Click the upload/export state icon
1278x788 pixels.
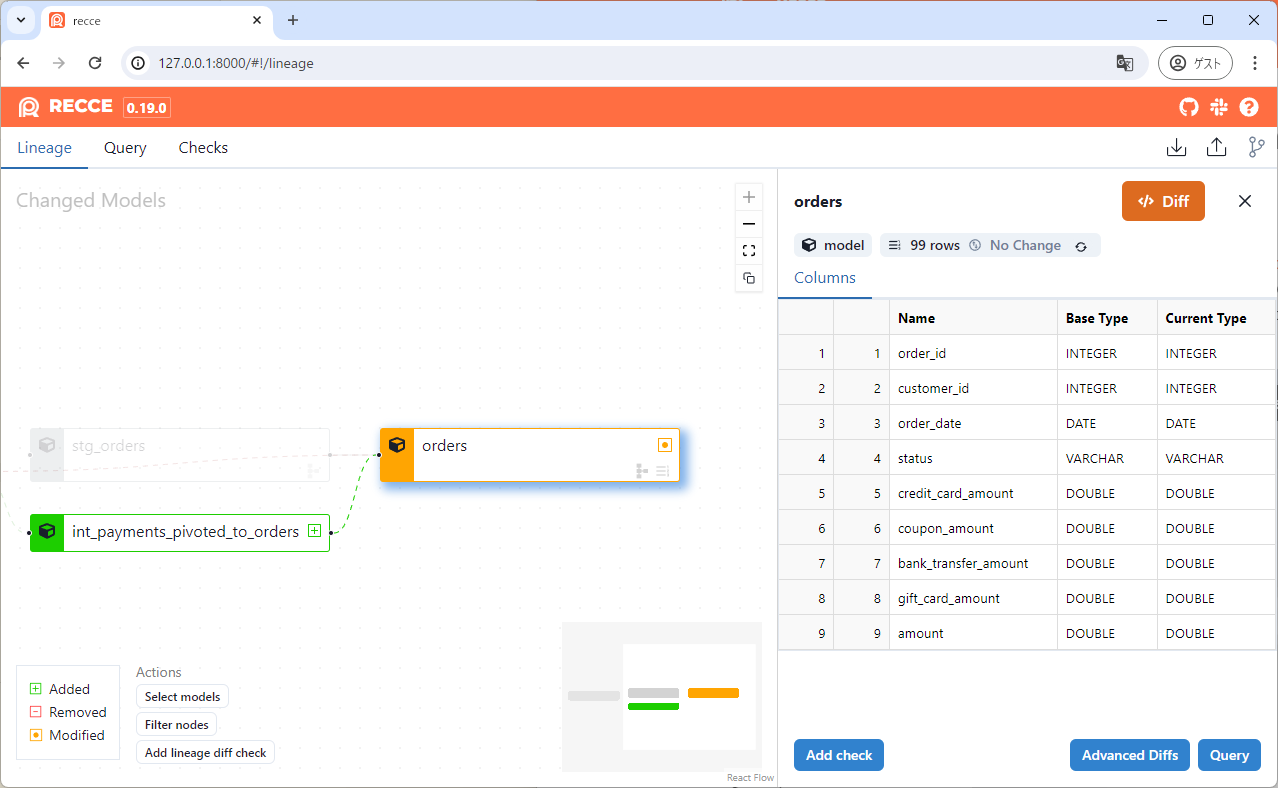click(1216, 148)
